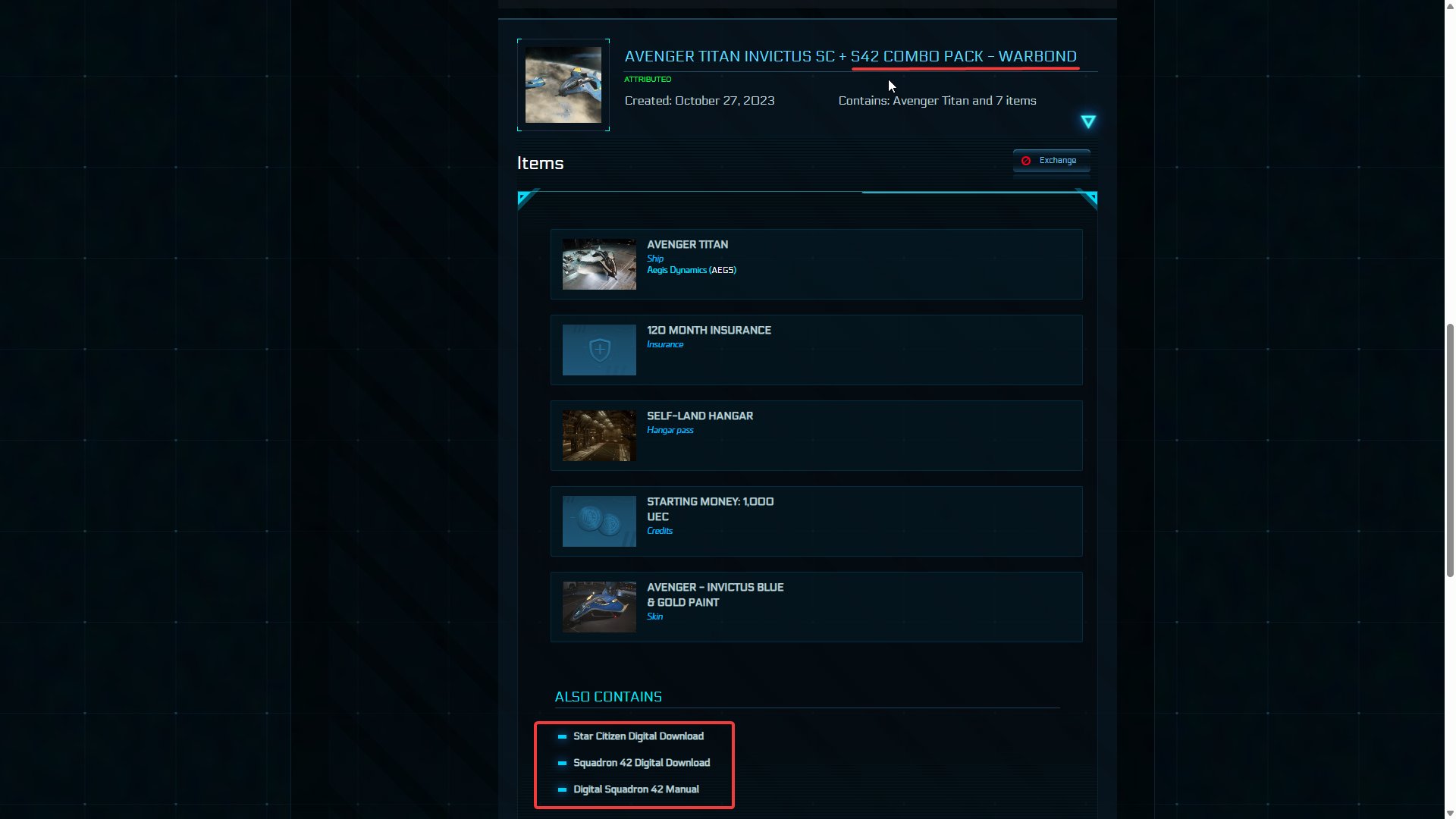Click the Invictus Blue & Gold Paint thumbnail
Image resolution: width=1456 pixels, height=819 pixels.
[599, 607]
